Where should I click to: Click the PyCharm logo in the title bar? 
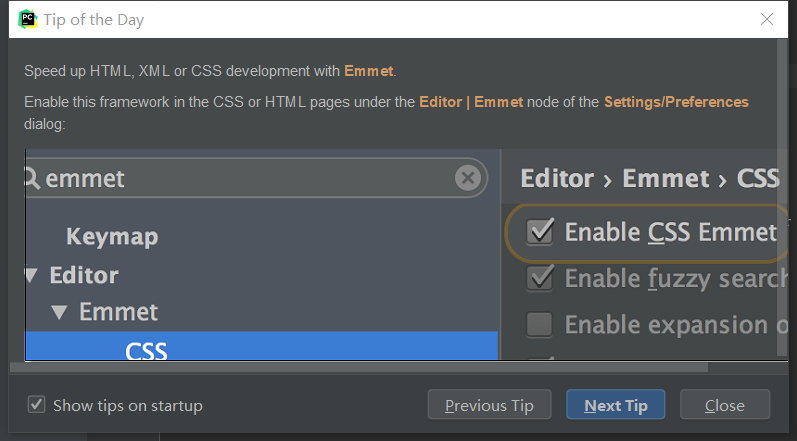pos(27,19)
